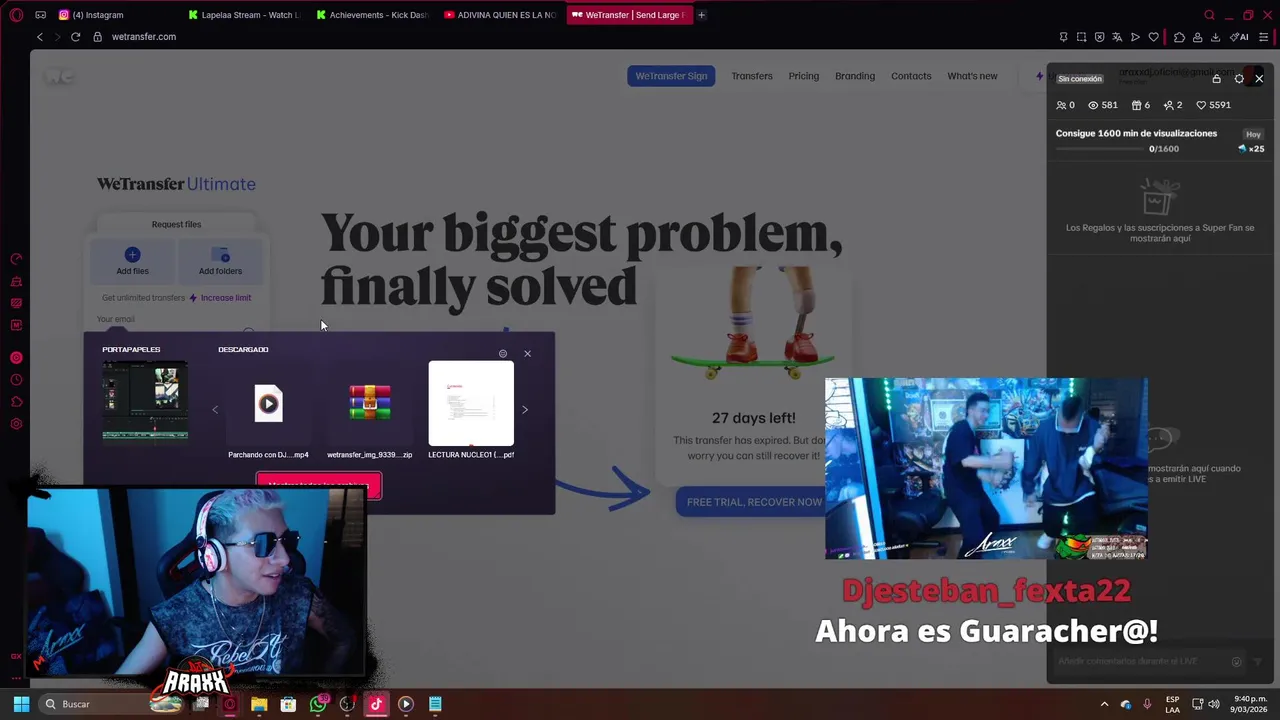Screen dimensions: 1280x720
Task: Click the pinboard pin icon in toolbar
Action: (1063, 37)
